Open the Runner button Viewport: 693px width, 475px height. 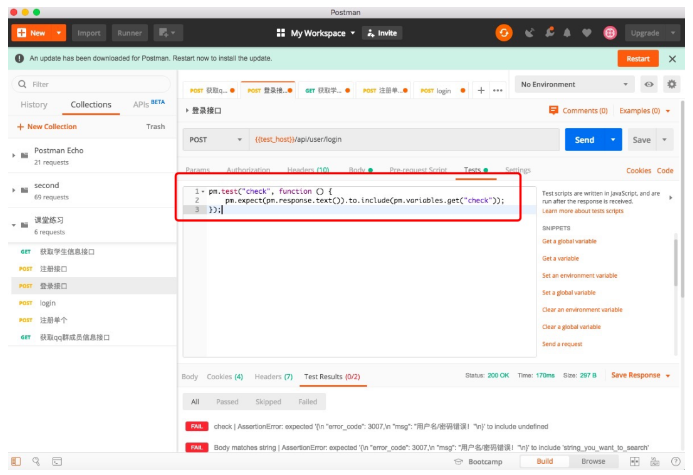[129, 33]
